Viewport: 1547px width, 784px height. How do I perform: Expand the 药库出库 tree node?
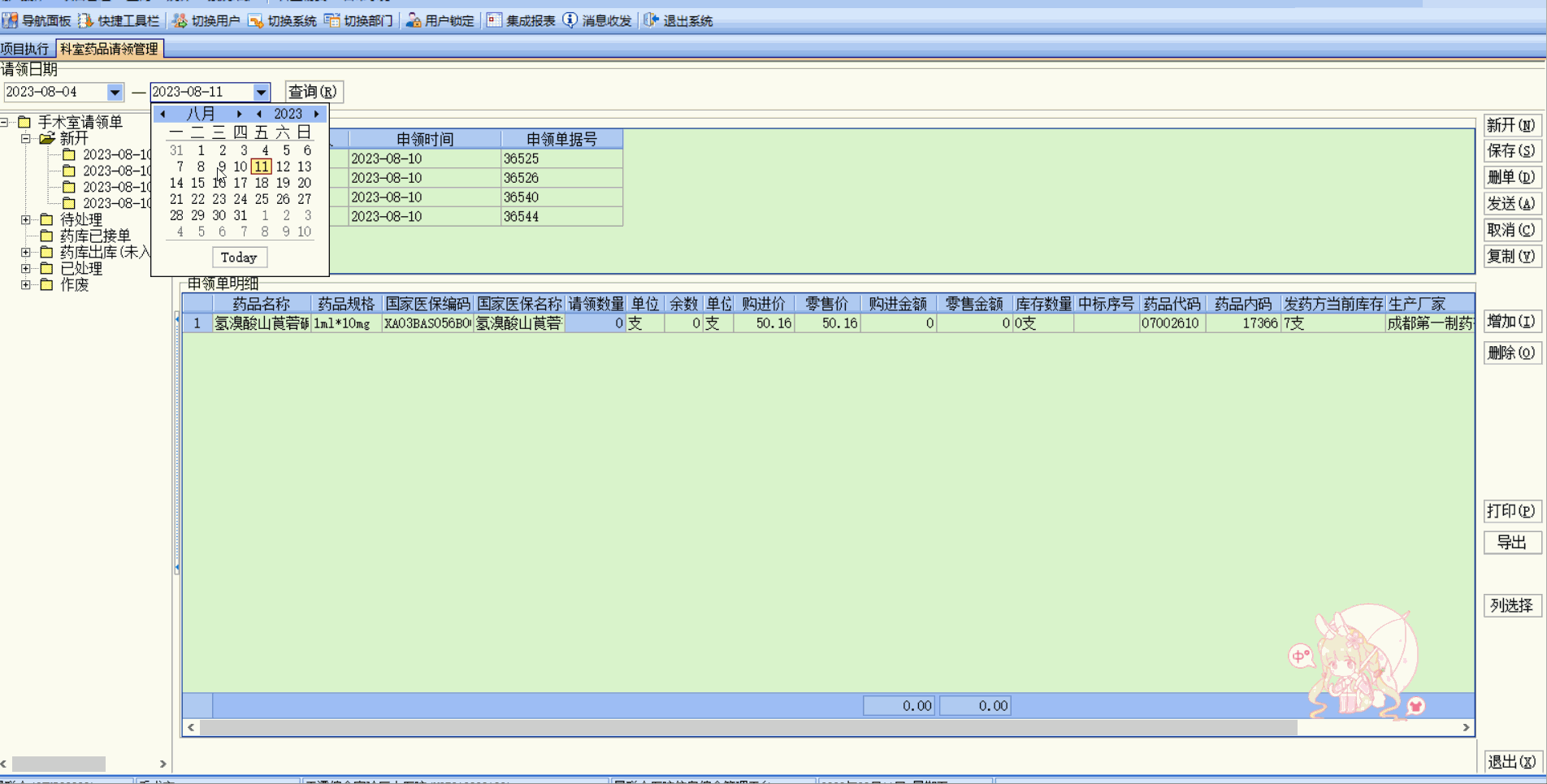pos(26,252)
